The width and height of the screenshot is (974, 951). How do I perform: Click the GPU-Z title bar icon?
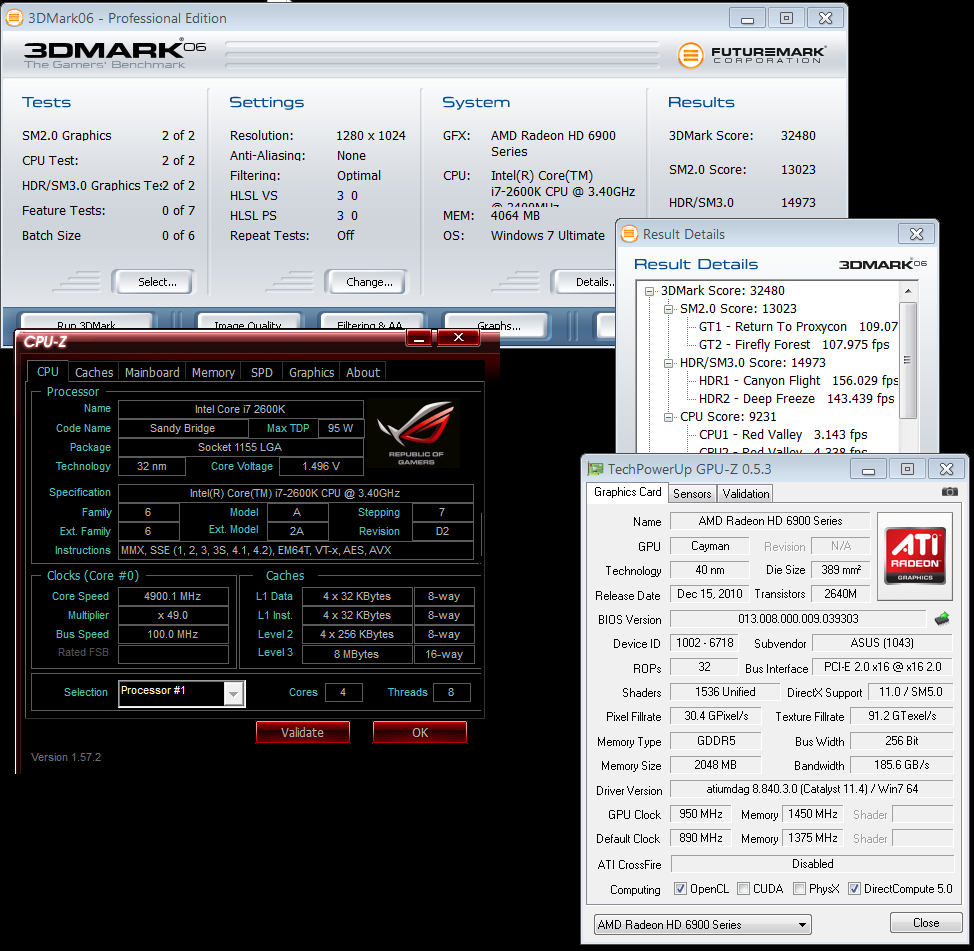coord(596,468)
